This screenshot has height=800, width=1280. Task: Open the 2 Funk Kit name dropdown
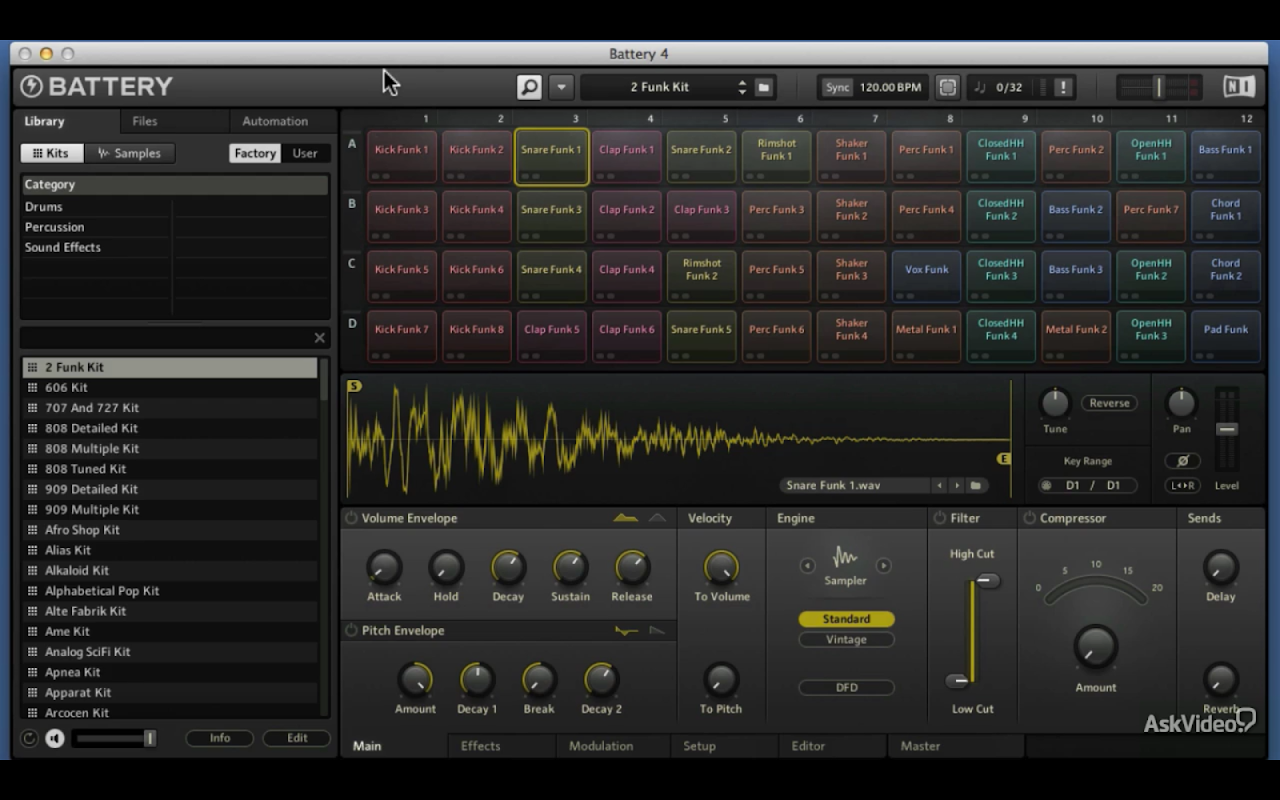pyautogui.click(x=659, y=87)
